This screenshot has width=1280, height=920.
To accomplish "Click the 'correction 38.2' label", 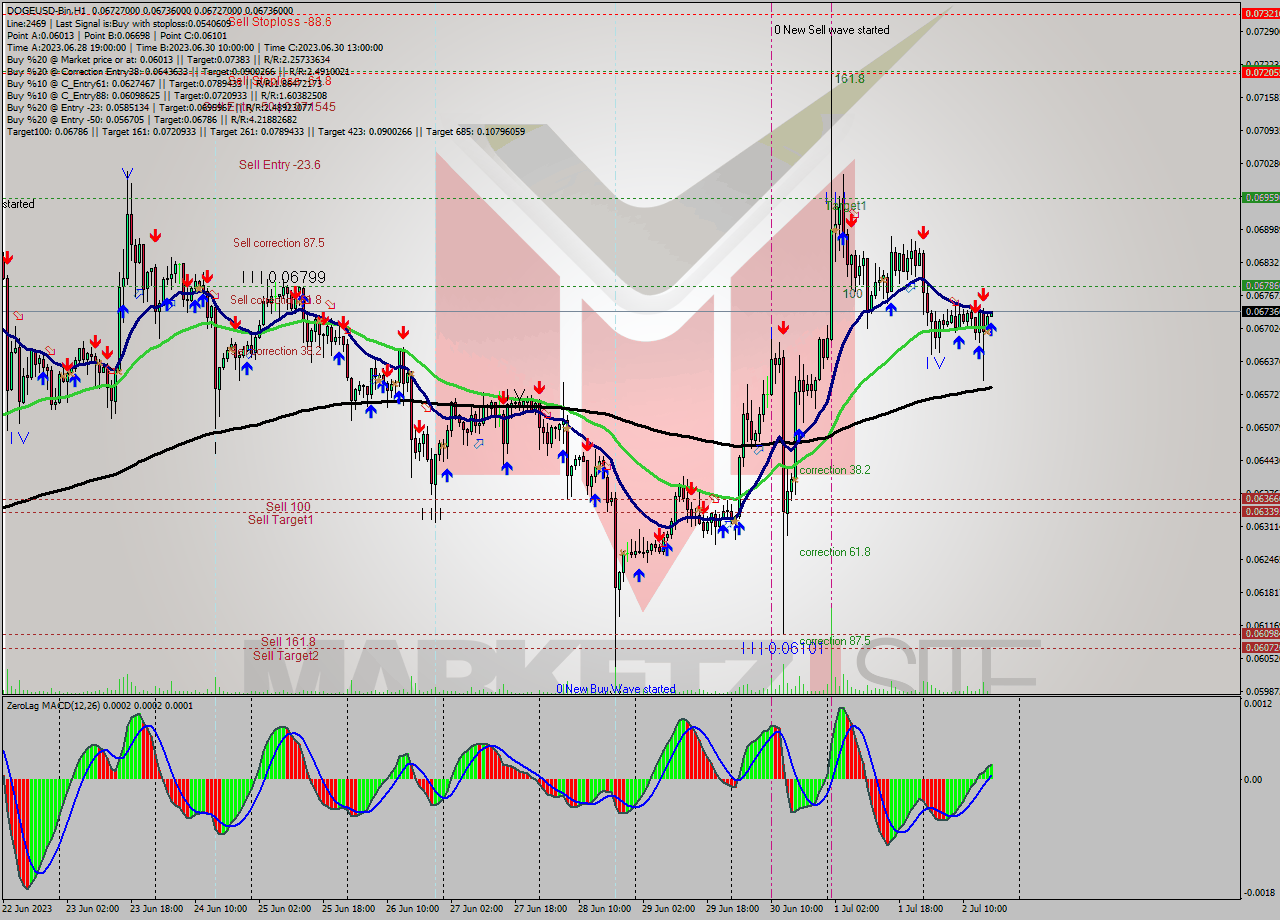I will tap(834, 470).
